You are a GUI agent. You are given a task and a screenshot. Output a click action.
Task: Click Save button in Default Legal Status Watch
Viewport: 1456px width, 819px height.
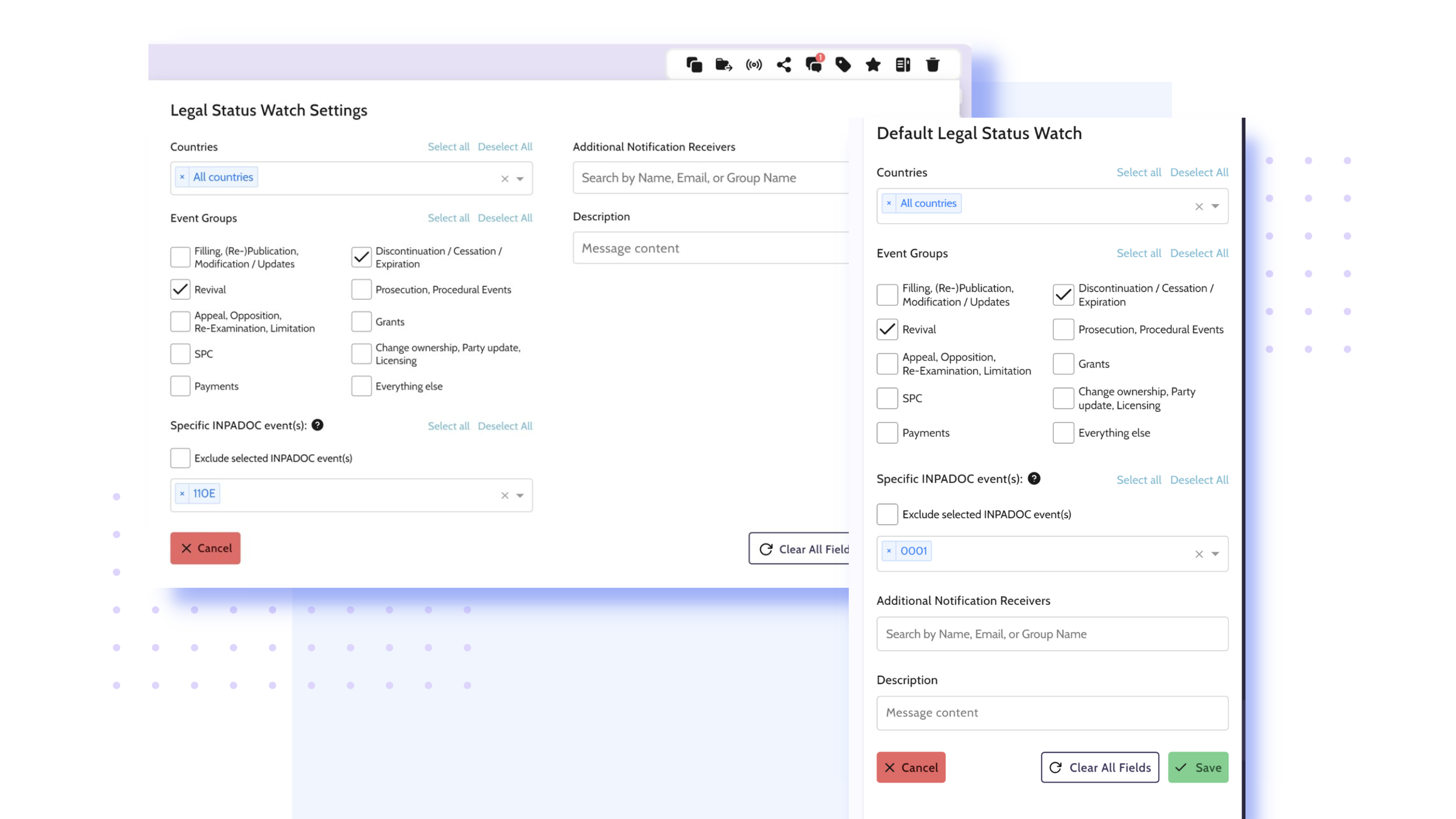1198,767
